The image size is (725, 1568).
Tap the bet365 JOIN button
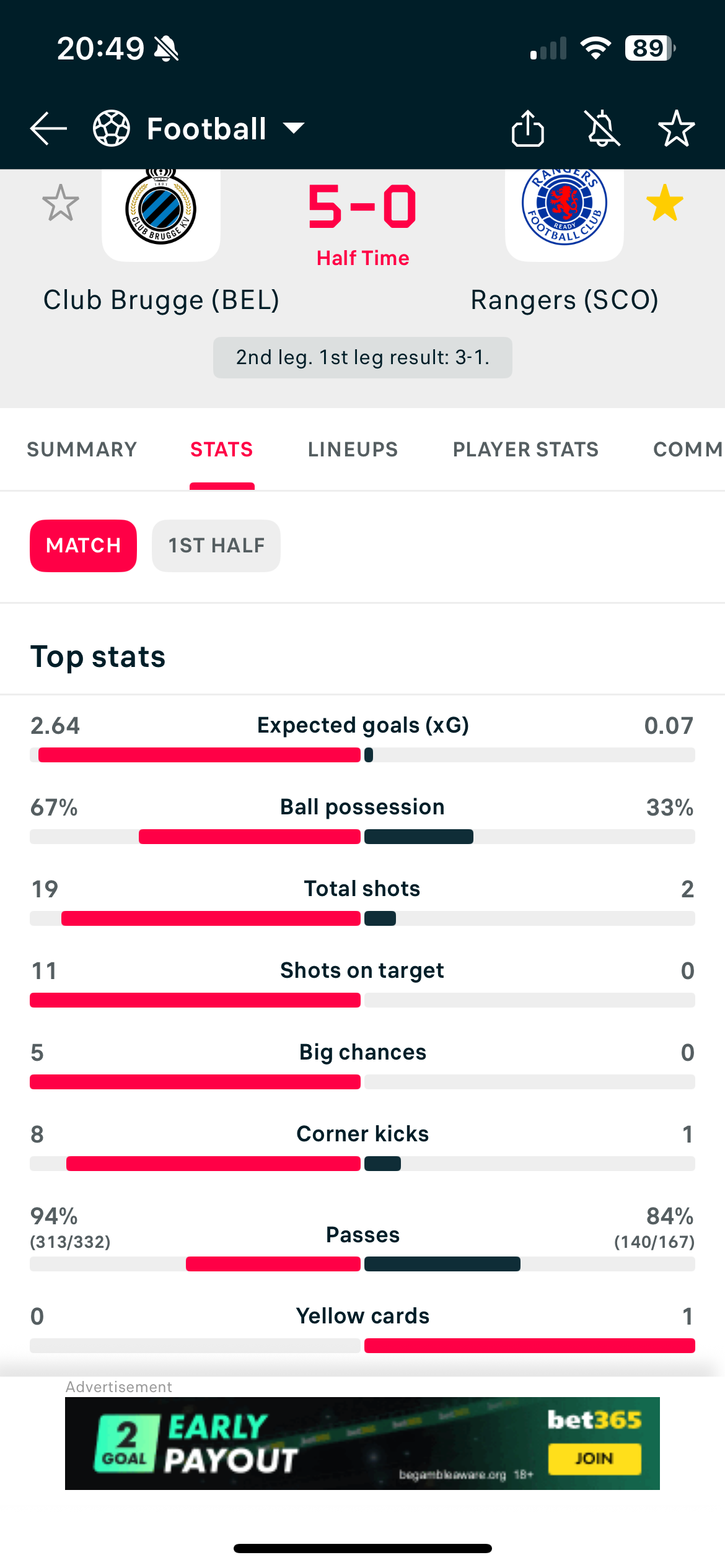point(594,1458)
